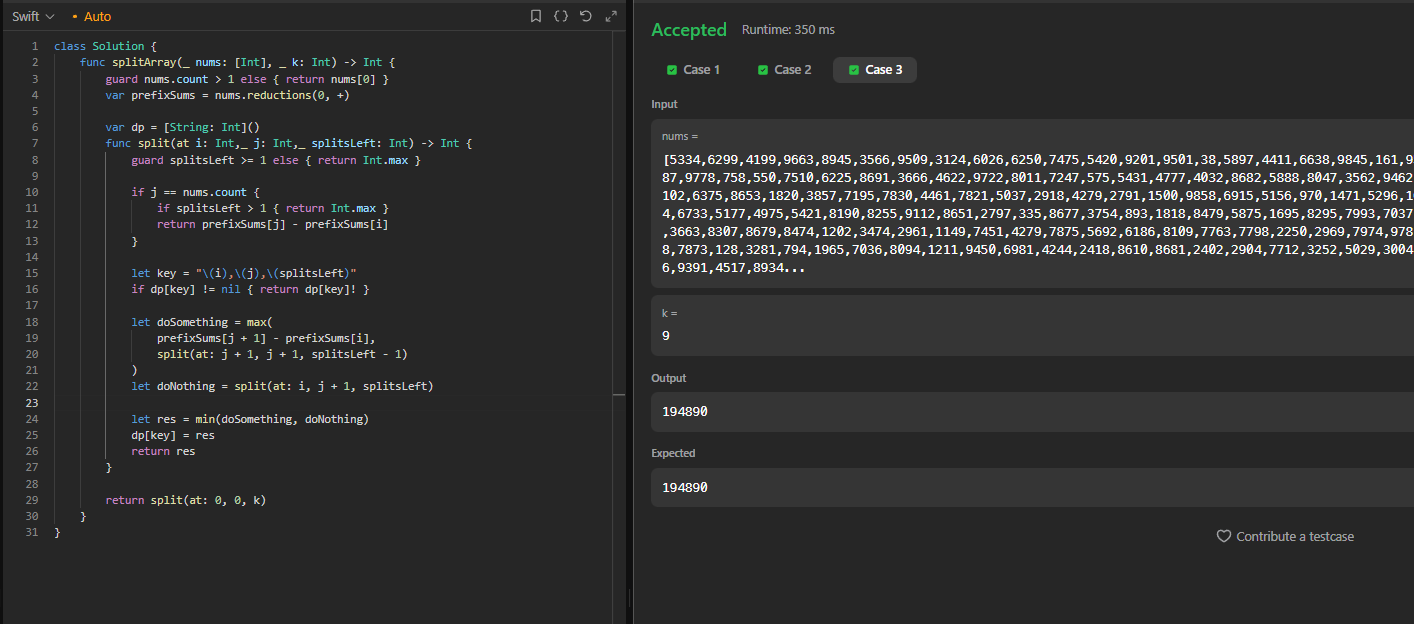Click the 'let doNothing = split' line
The image size is (1414, 624).
[282, 386]
